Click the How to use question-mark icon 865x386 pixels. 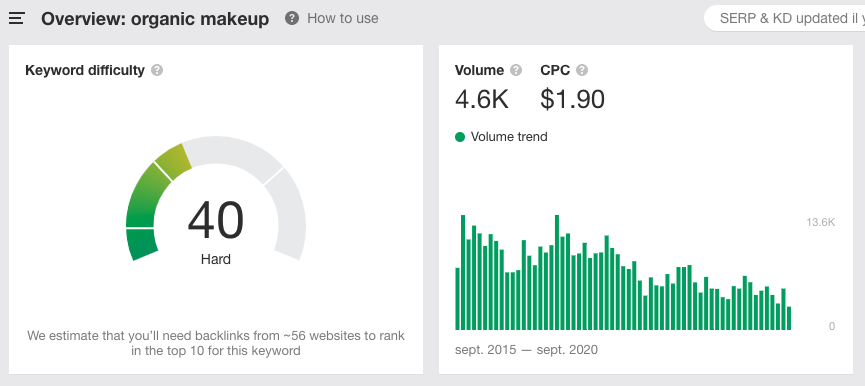coord(292,18)
